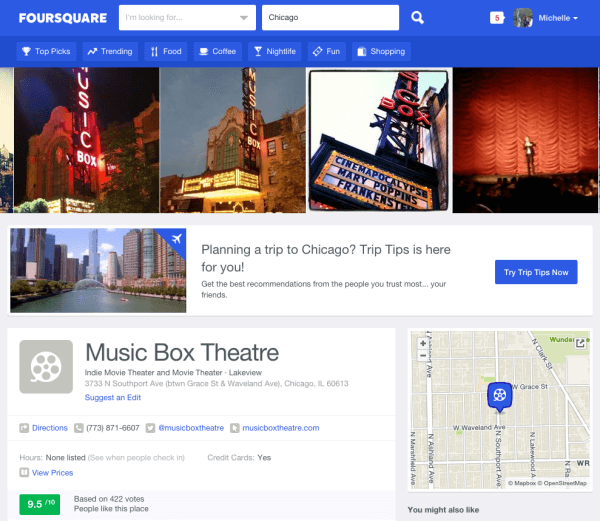Click the website link icon
Screen dimensions: 600x521
pyautogui.click(x=235, y=428)
